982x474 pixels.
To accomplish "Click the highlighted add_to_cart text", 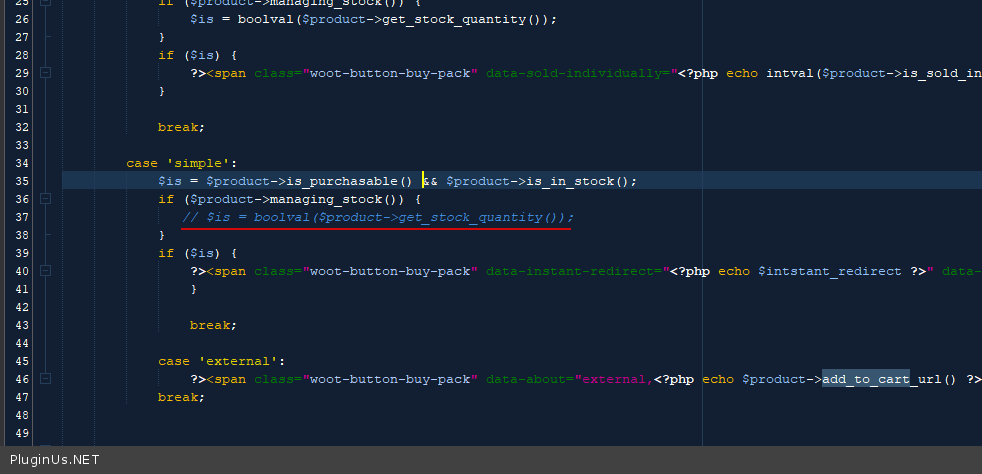I will click(865, 379).
